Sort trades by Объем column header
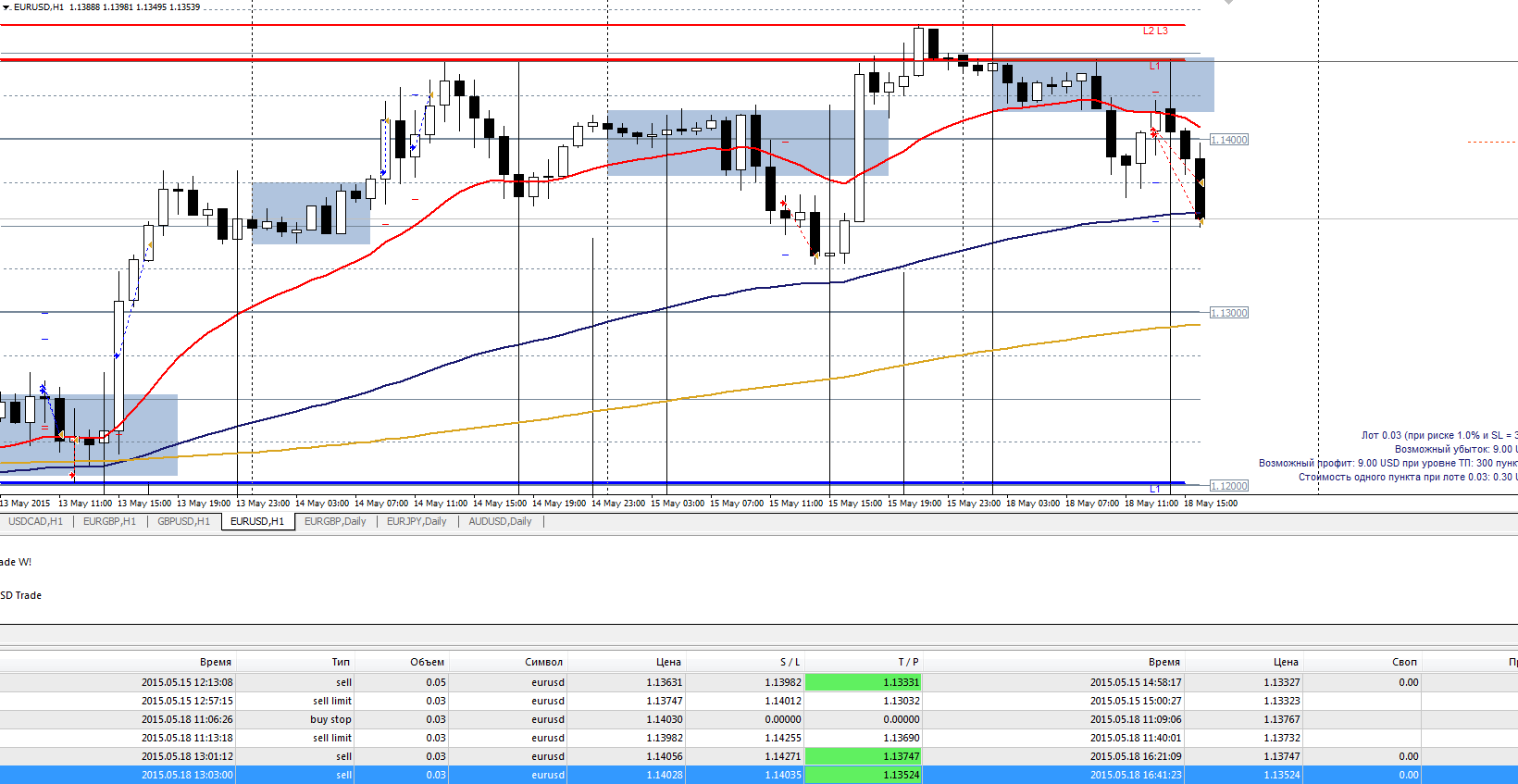 [428, 662]
